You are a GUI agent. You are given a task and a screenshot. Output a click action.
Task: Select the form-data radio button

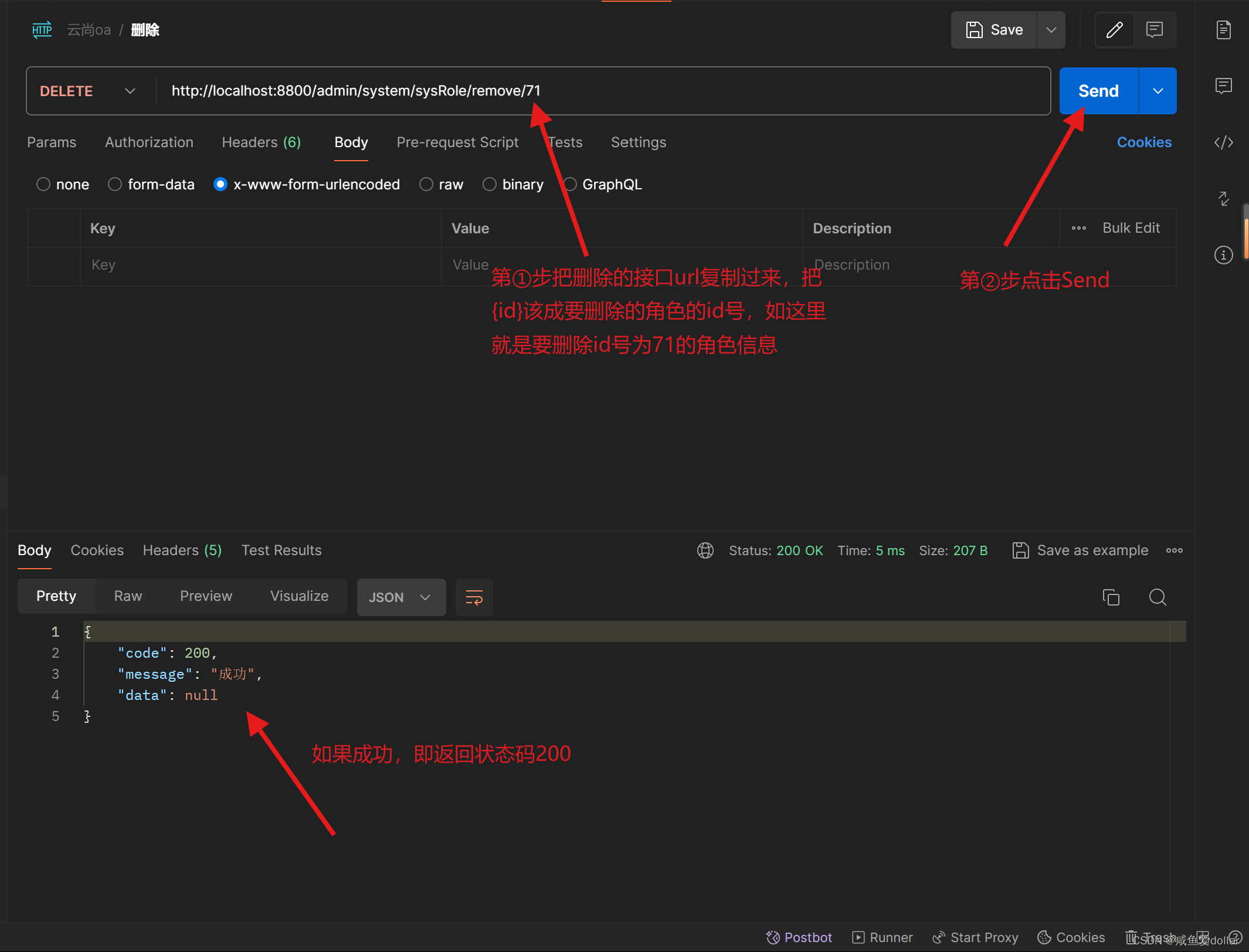click(x=115, y=185)
